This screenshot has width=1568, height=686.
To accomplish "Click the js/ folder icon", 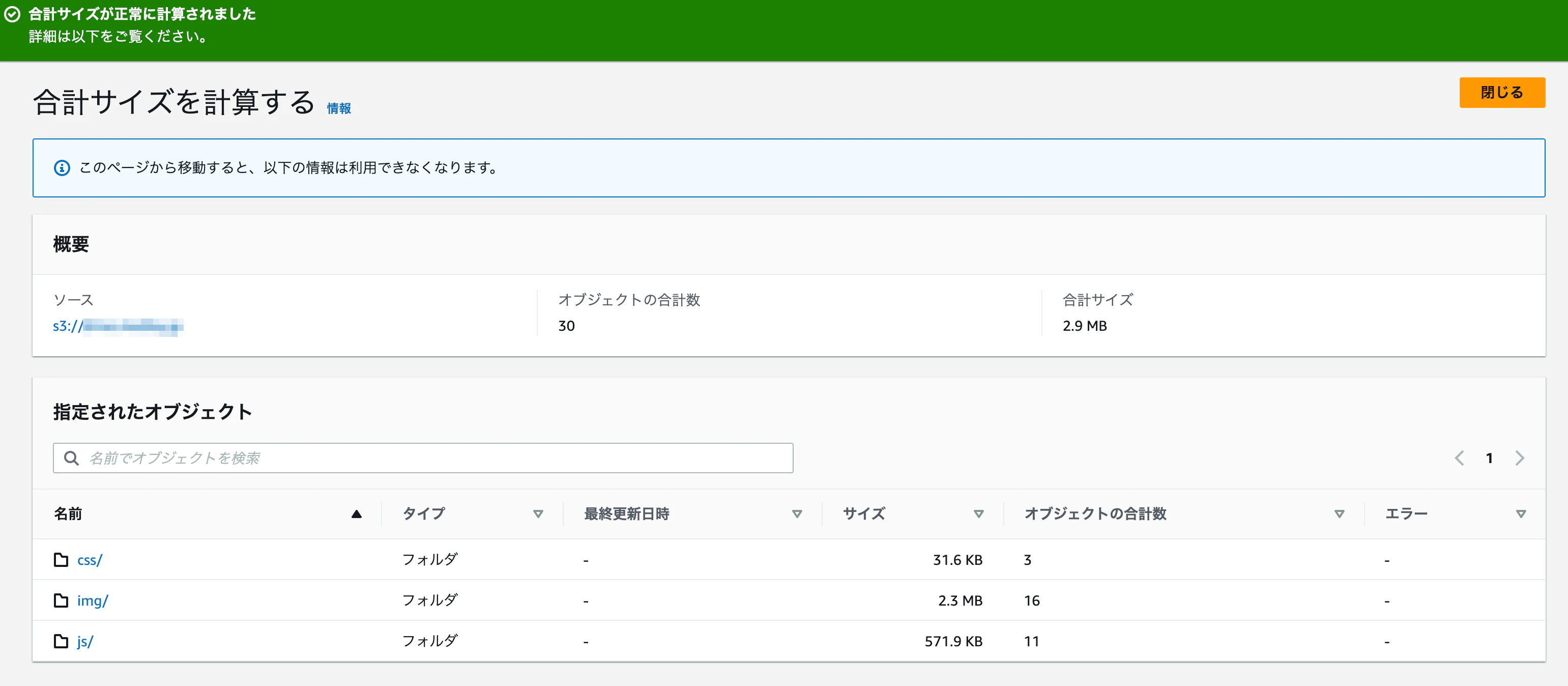I will (61, 641).
